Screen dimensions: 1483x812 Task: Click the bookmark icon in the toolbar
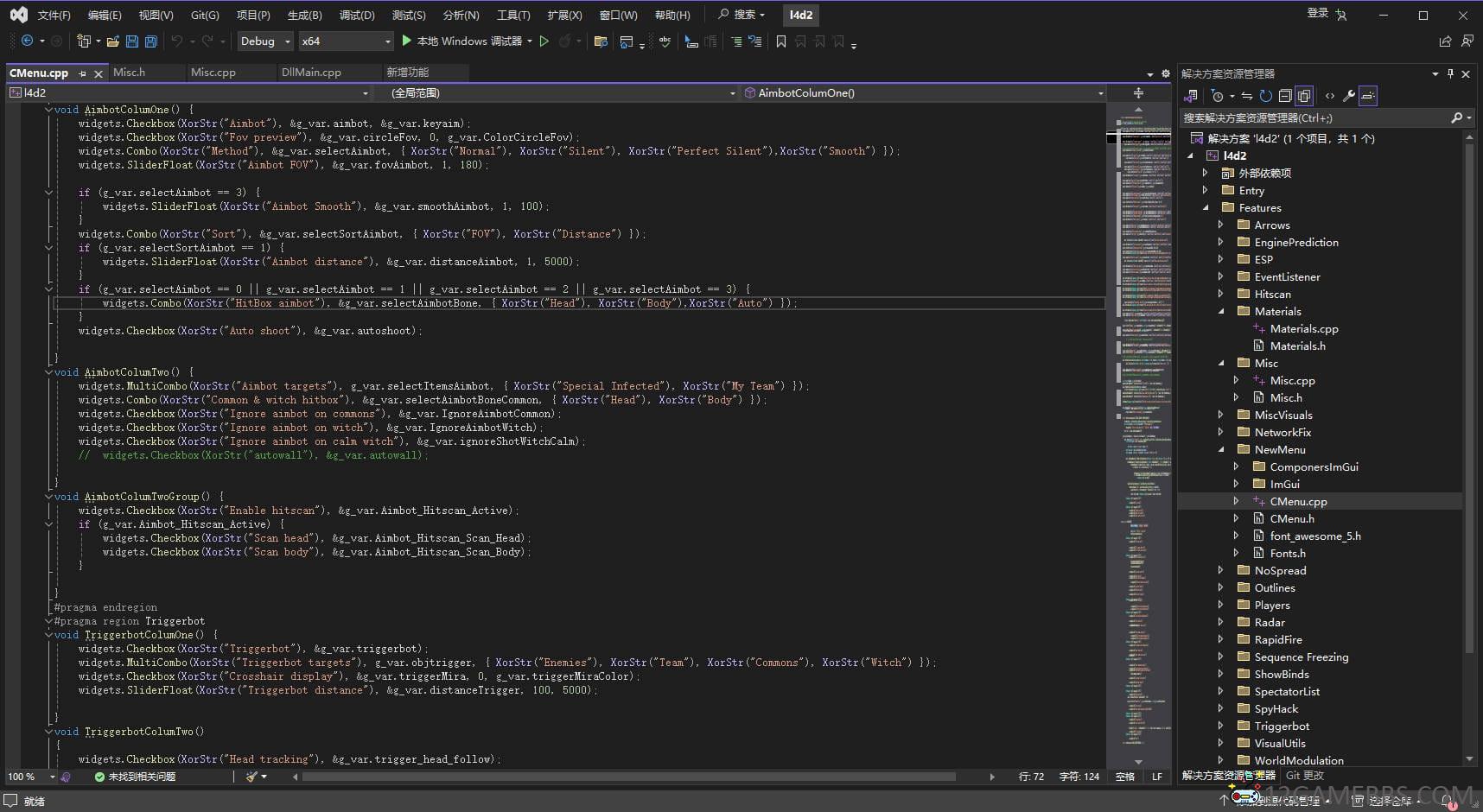781,41
